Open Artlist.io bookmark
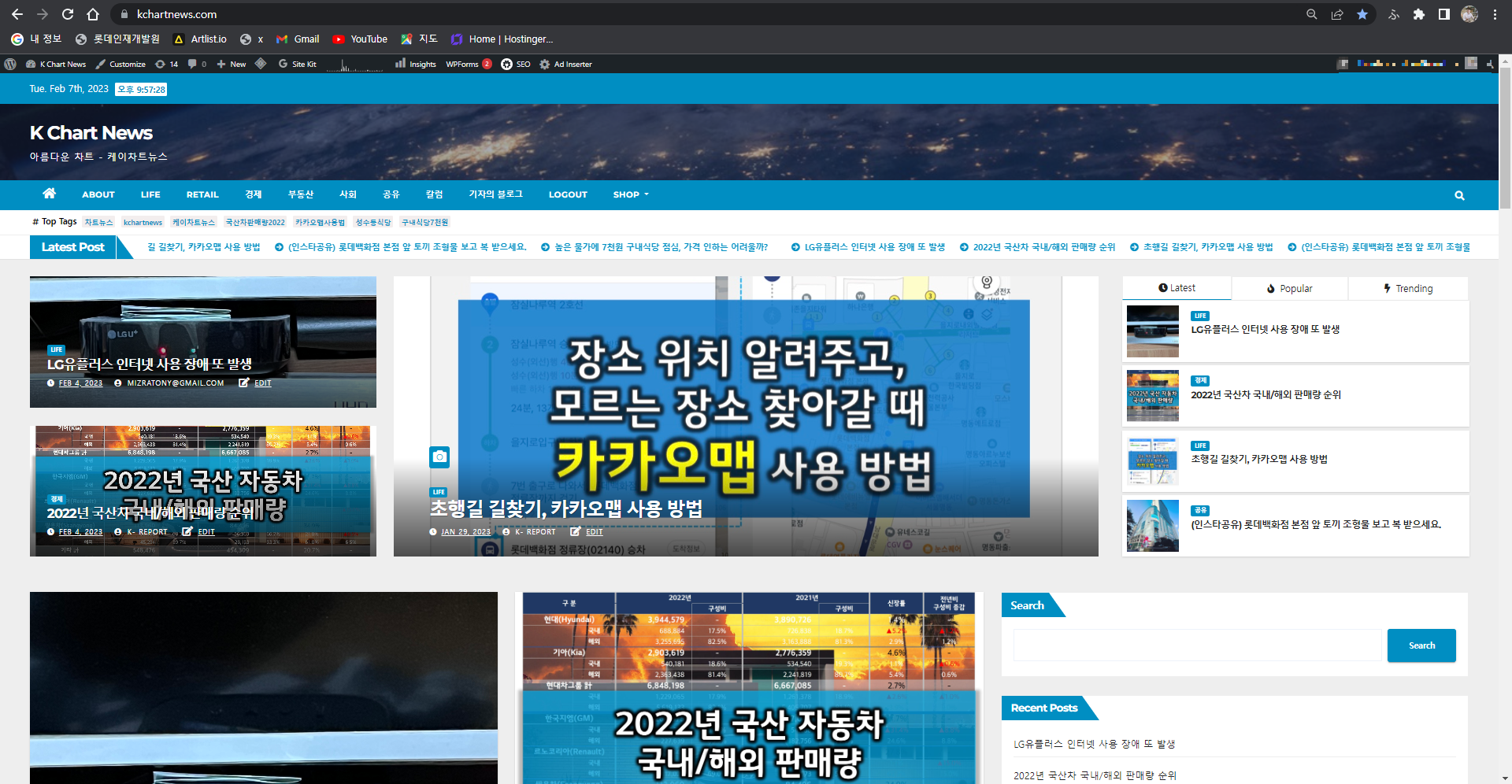 pyautogui.click(x=200, y=39)
